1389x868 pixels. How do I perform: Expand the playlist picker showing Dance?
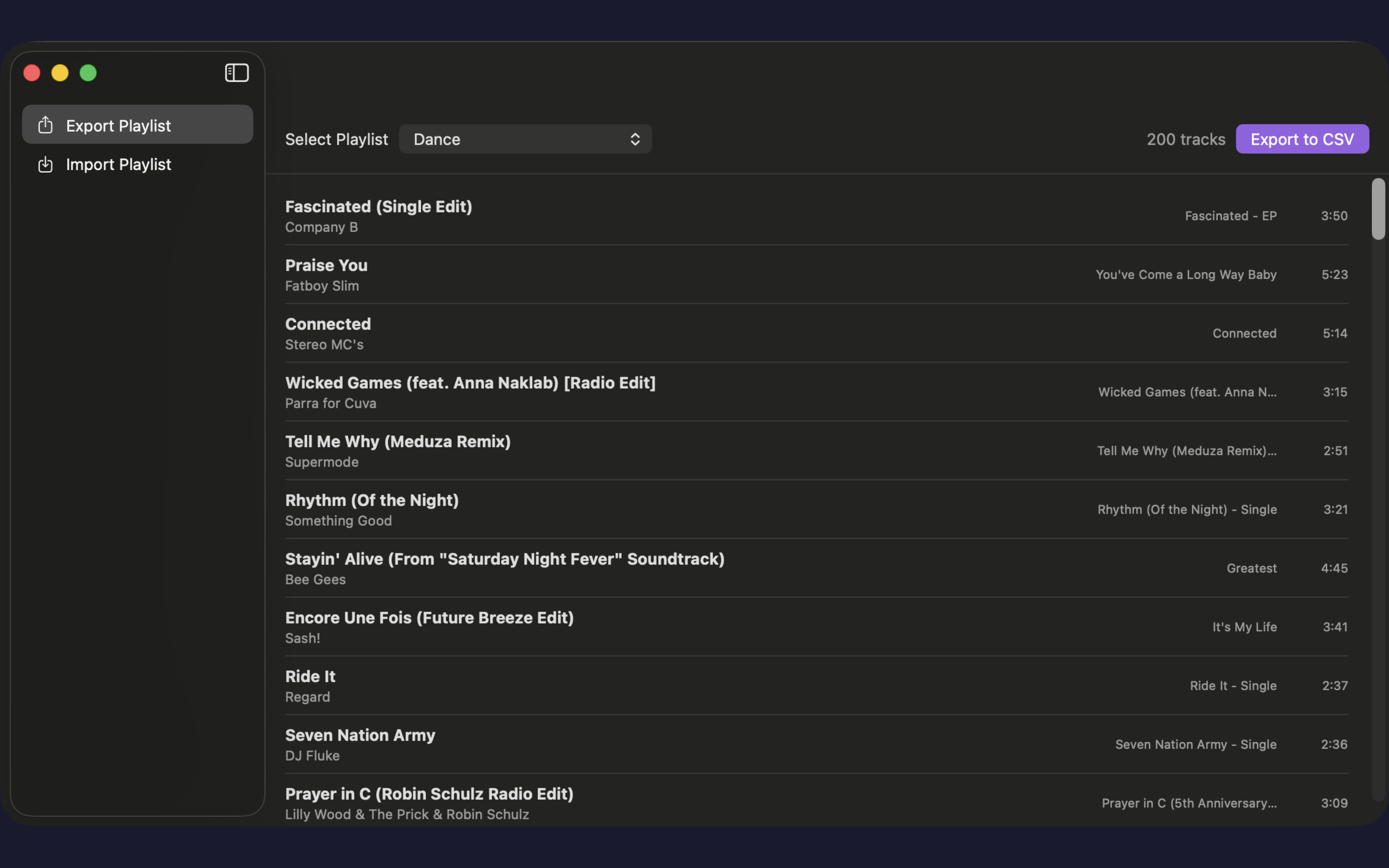coord(525,139)
